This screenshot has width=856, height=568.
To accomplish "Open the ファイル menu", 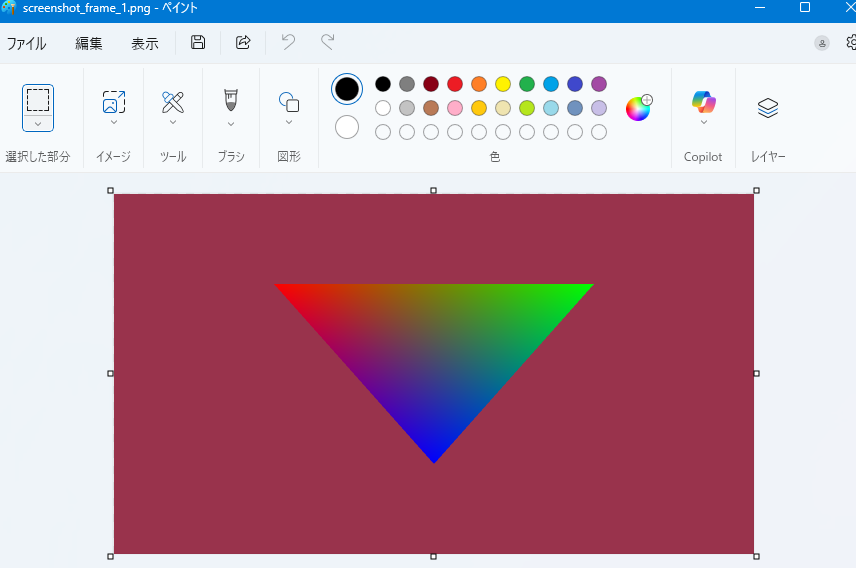I will (27, 43).
